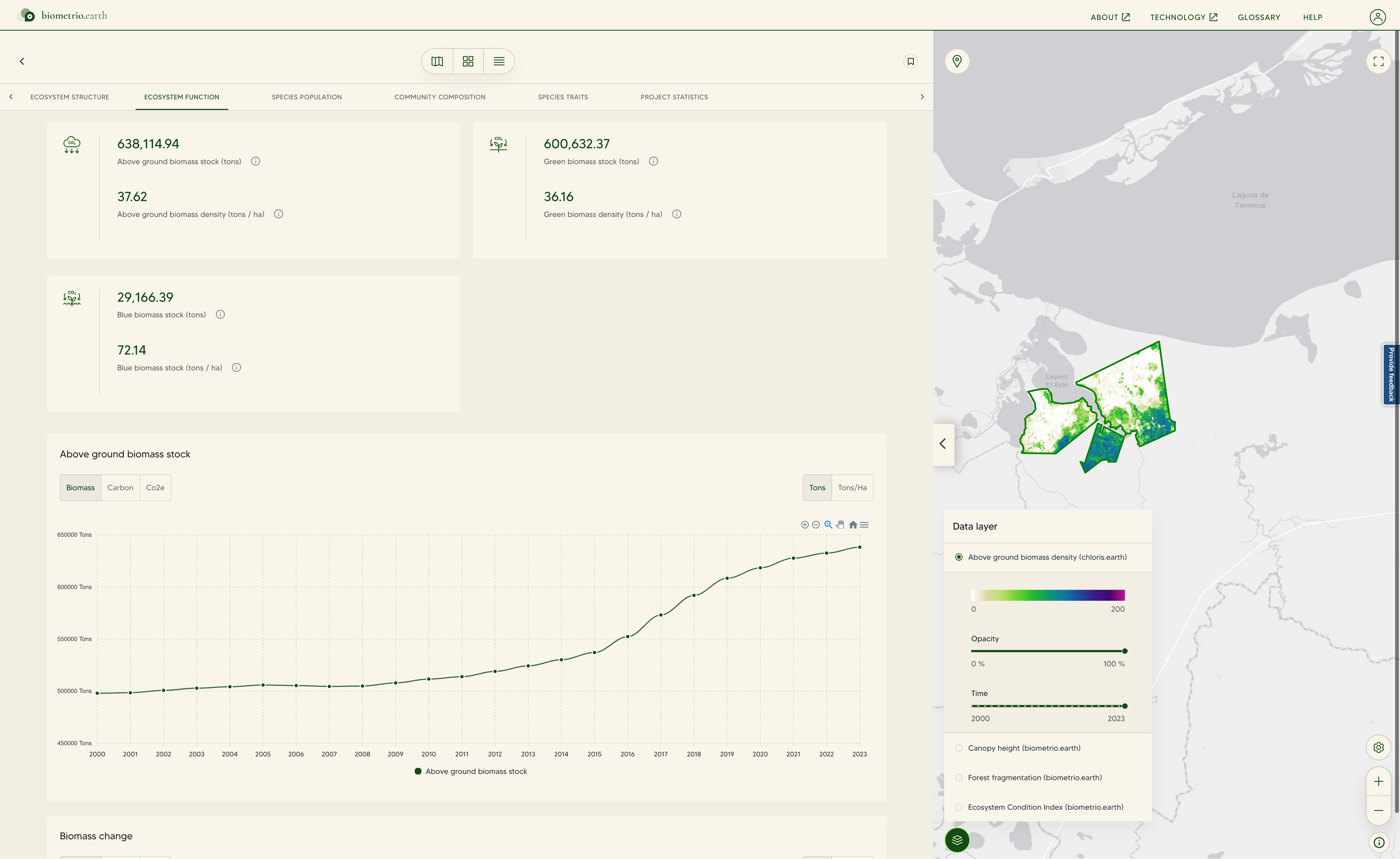Image resolution: width=1400 pixels, height=859 pixels.
Task: Switch chart to Biomass
Action: coord(80,488)
